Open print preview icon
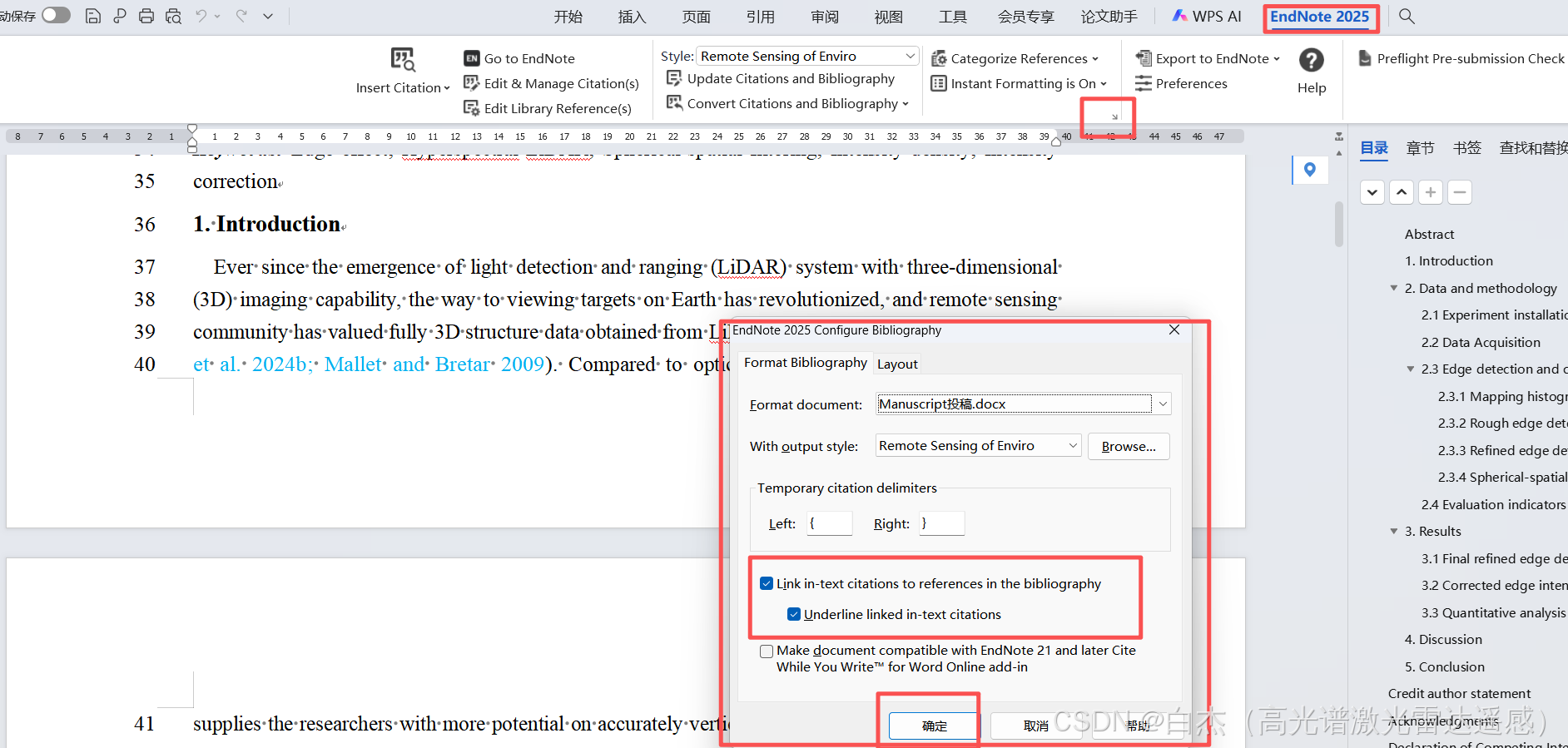Image resolution: width=1568 pixels, height=748 pixels. click(173, 16)
